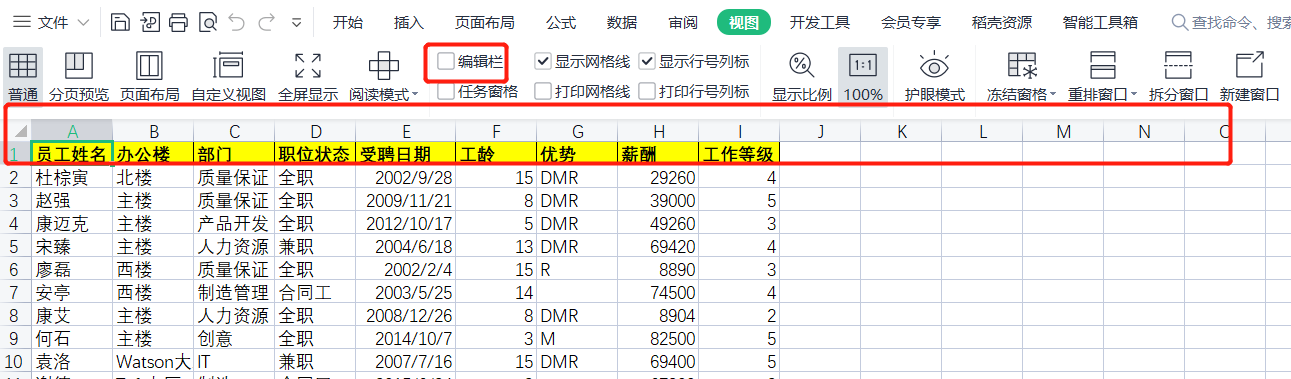Open the 开发工具 tab
Screen dimensions: 1291x379
pyautogui.click(x=820, y=22)
